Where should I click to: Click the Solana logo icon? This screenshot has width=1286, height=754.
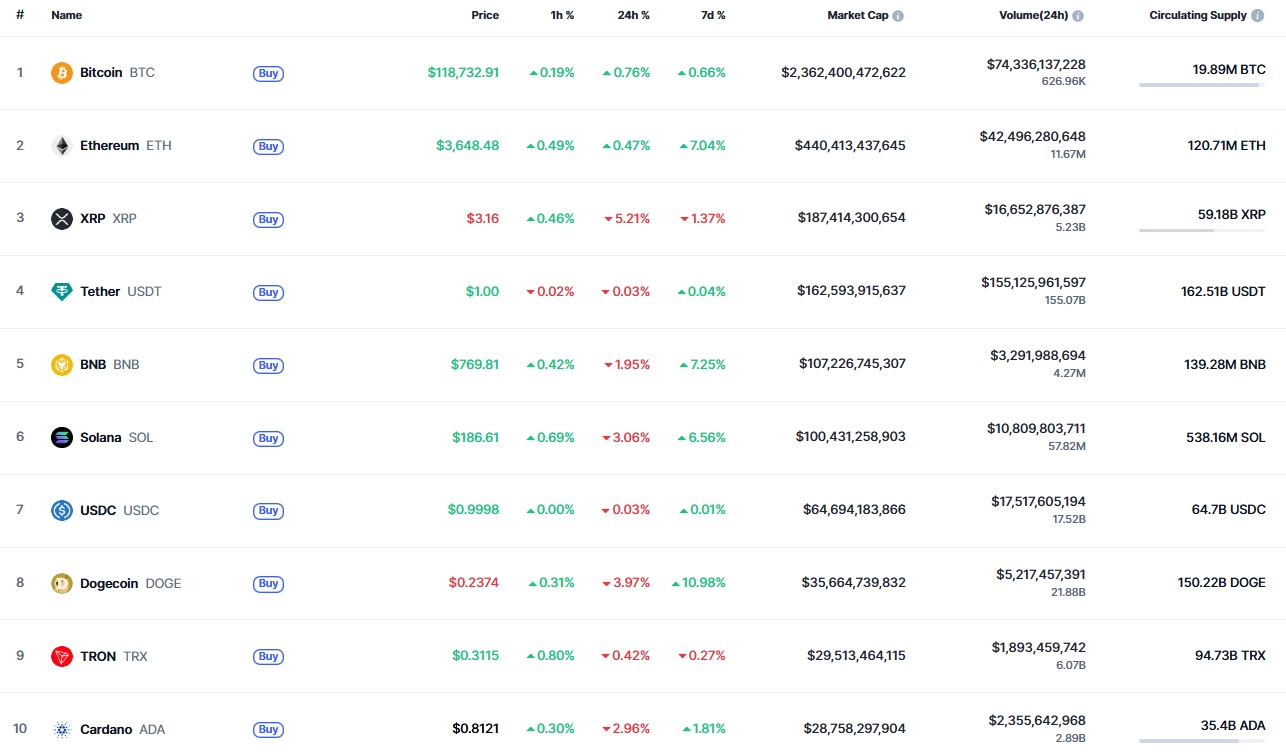(62, 438)
